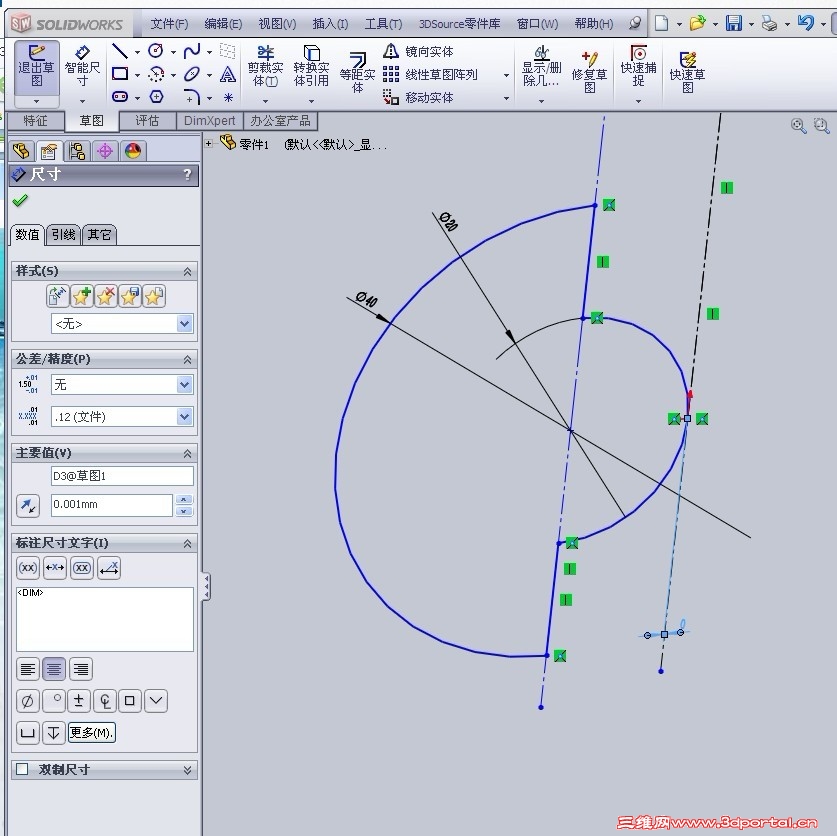Click Linear Sketch Pattern (线性草图阵列)

430,74
